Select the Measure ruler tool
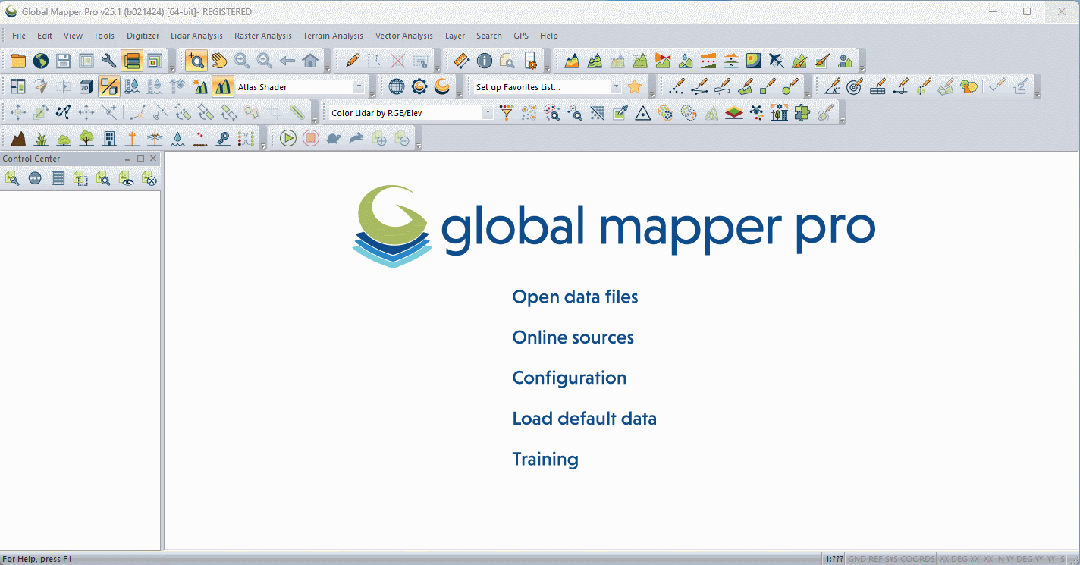Viewport: 1080px width, 565px height. [x=461, y=61]
